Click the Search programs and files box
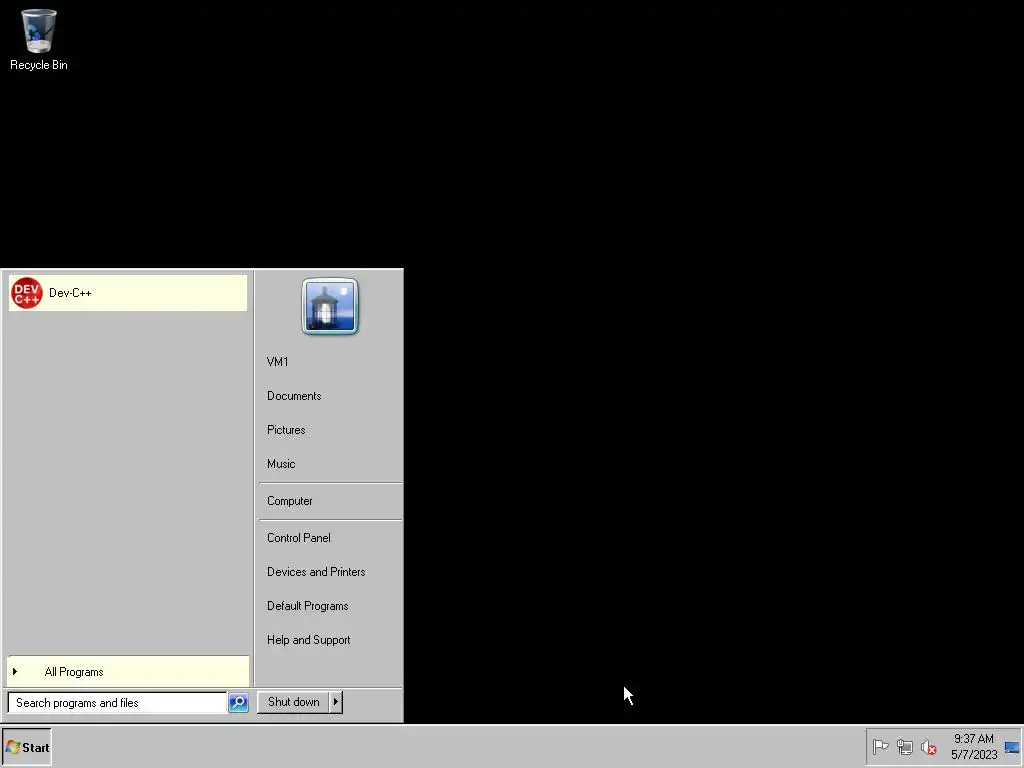This screenshot has height=768, width=1024. pos(118,703)
